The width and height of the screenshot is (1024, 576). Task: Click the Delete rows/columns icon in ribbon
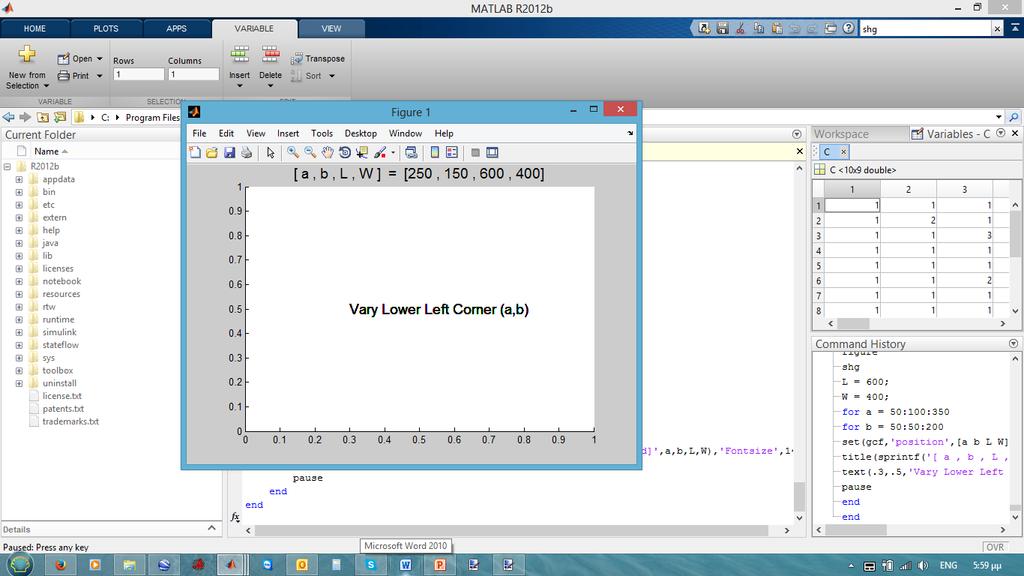pos(270,55)
